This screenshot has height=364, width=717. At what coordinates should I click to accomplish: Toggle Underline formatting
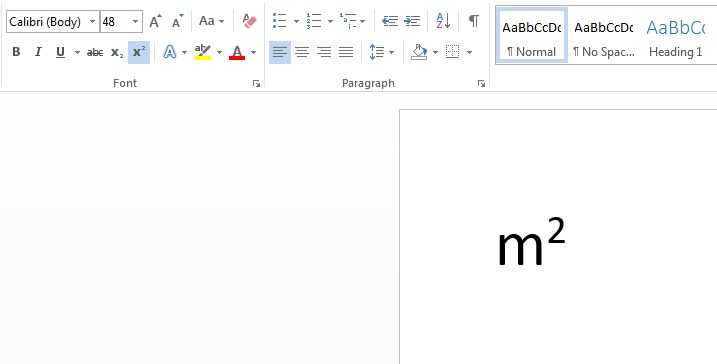[60, 52]
